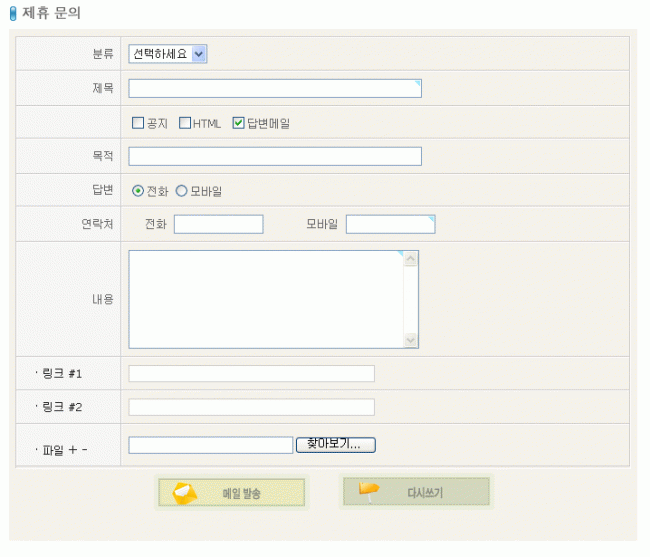Enable the HTML checkbox
650x557 pixels.
tap(185, 123)
